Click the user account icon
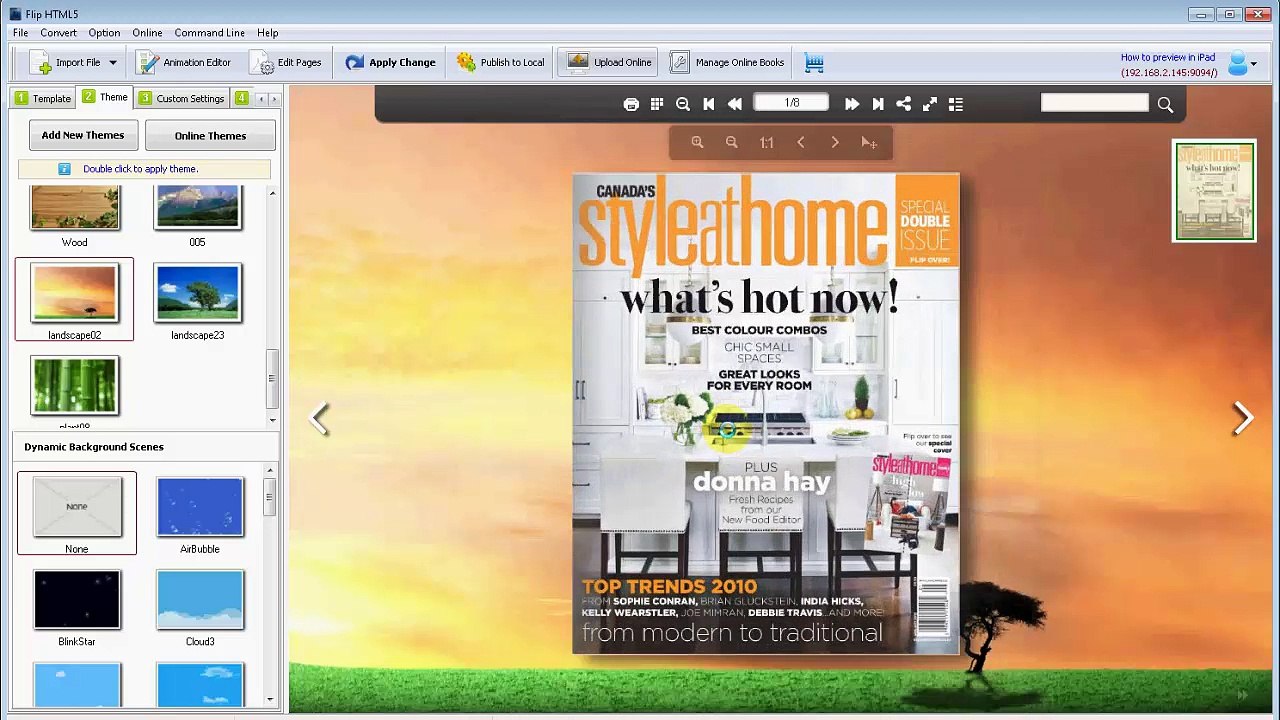 click(x=1238, y=63)
